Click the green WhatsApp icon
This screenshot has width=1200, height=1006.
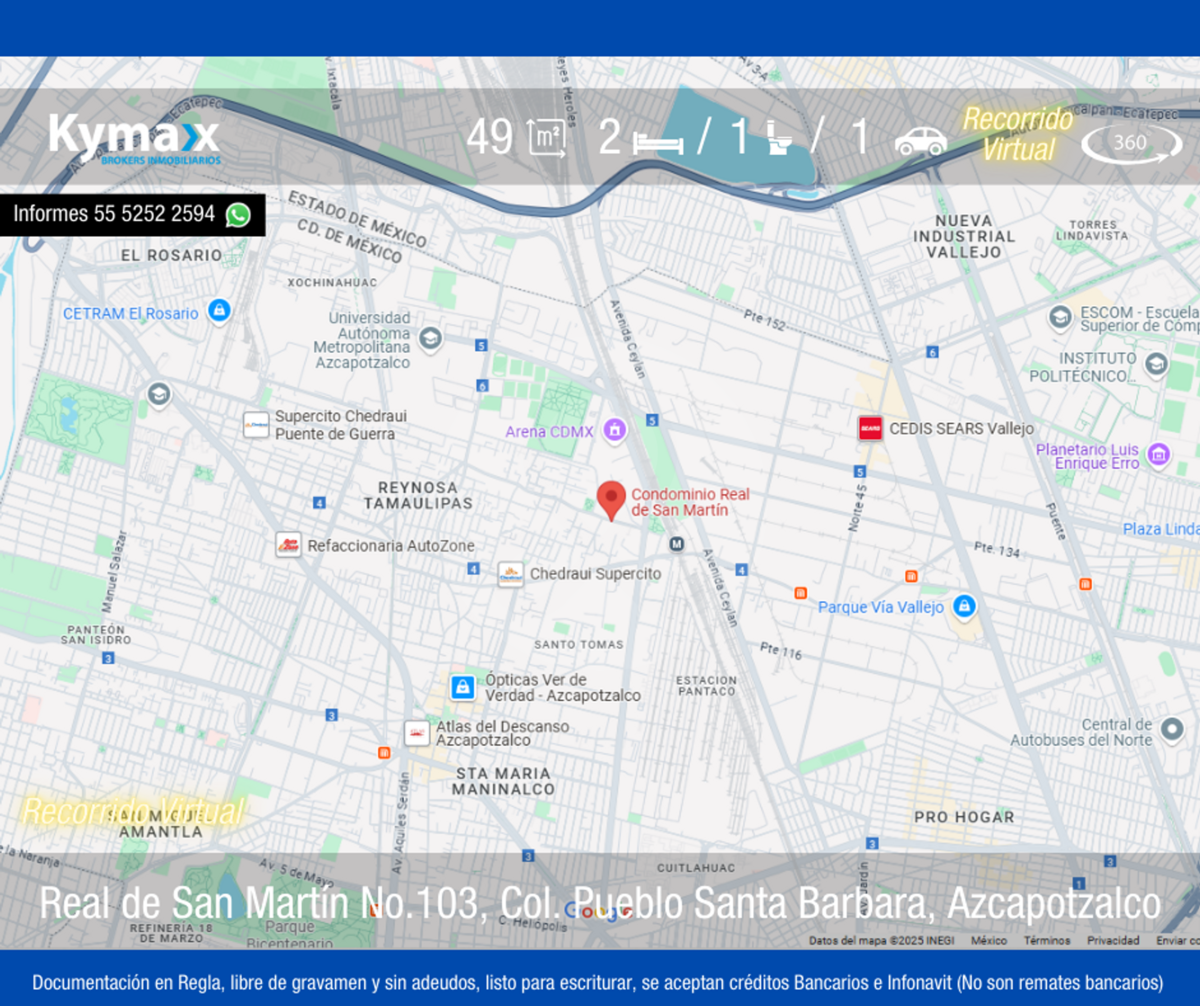238,214
